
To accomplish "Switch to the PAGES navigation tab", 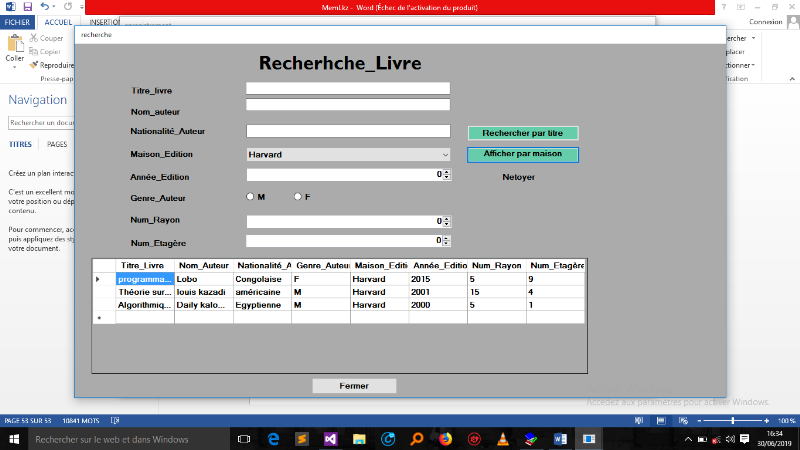I will pos(57,144).
